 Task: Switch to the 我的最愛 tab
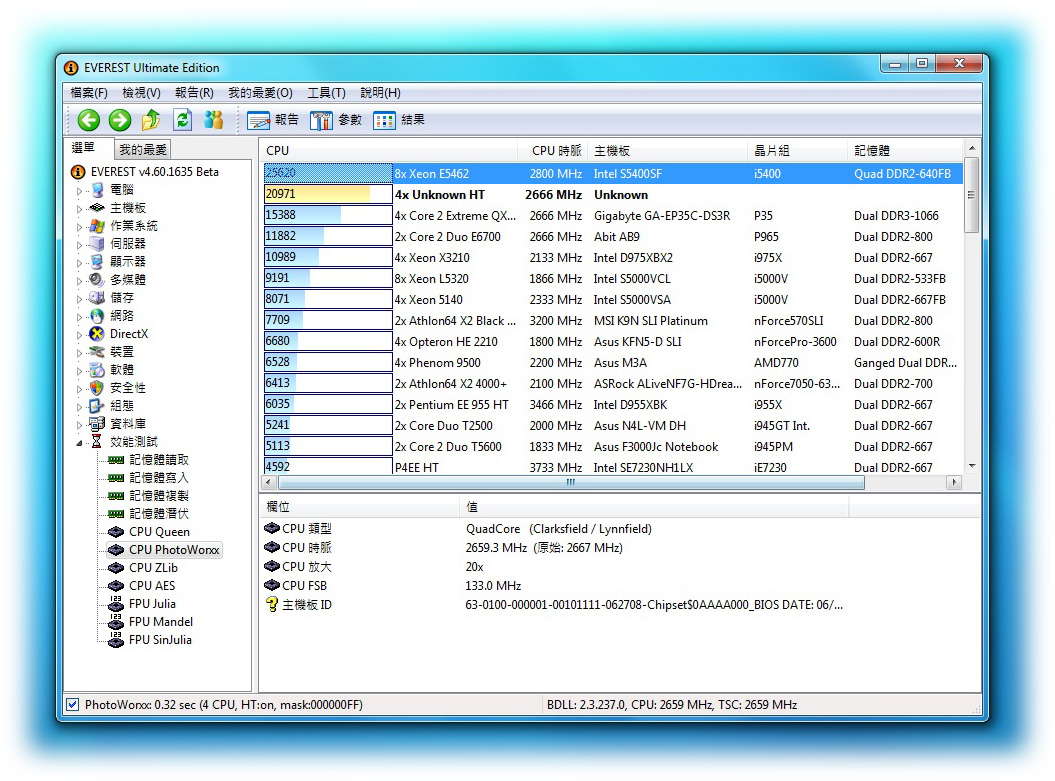pos(143,149)
